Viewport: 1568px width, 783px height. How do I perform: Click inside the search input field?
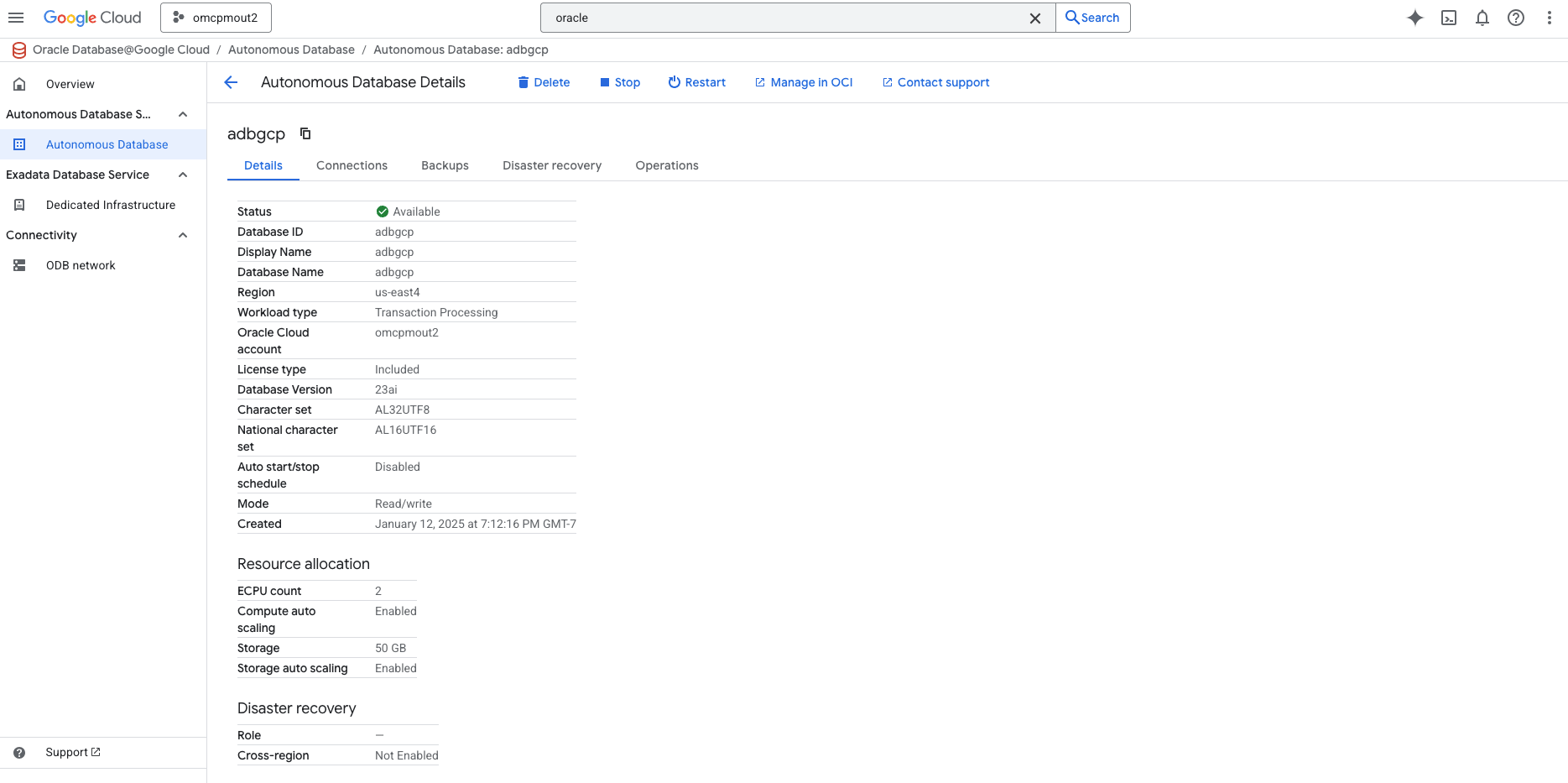click(x=755, y=17)
